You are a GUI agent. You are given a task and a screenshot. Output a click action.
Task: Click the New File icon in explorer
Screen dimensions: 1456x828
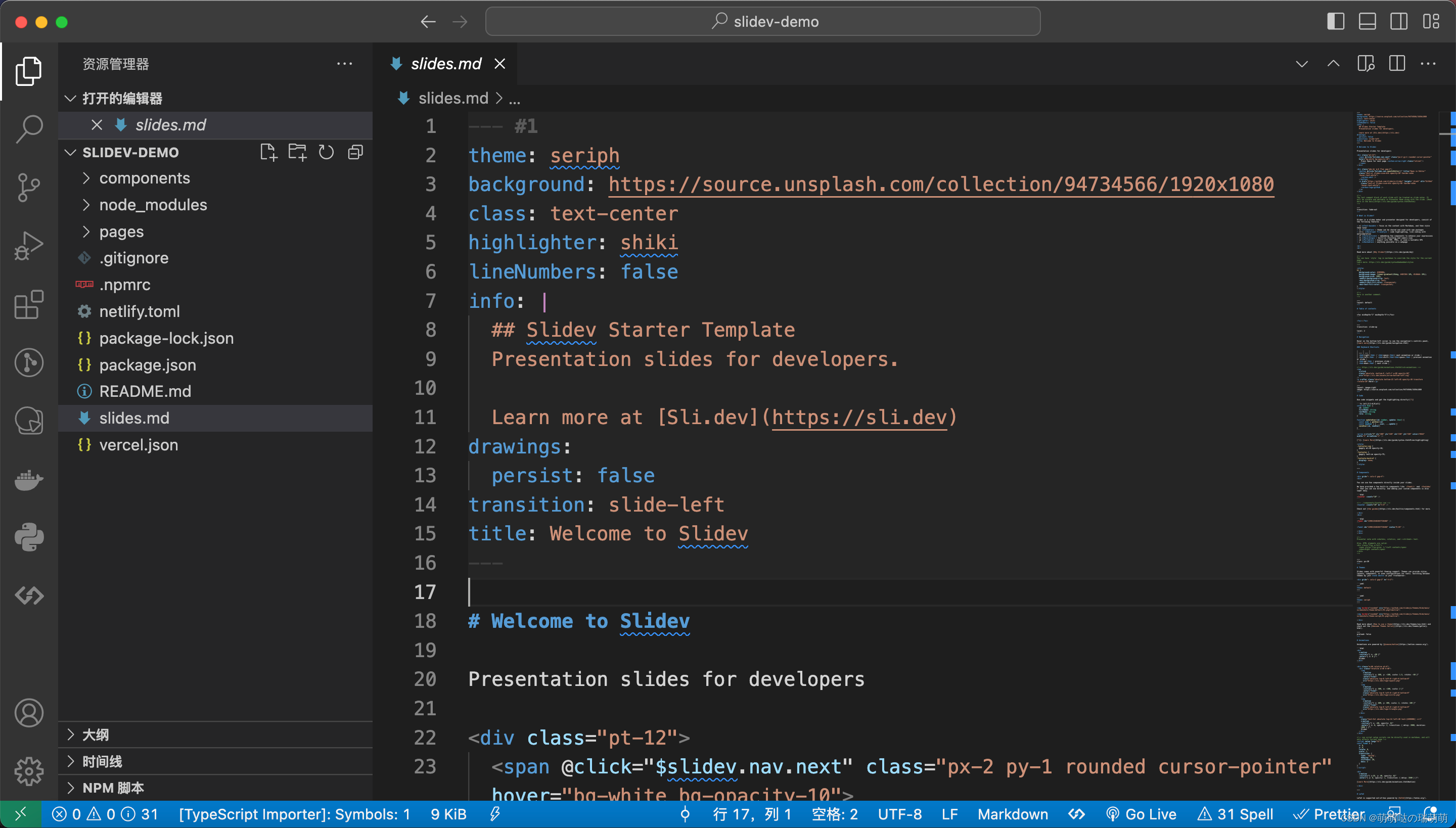[268, 153]
